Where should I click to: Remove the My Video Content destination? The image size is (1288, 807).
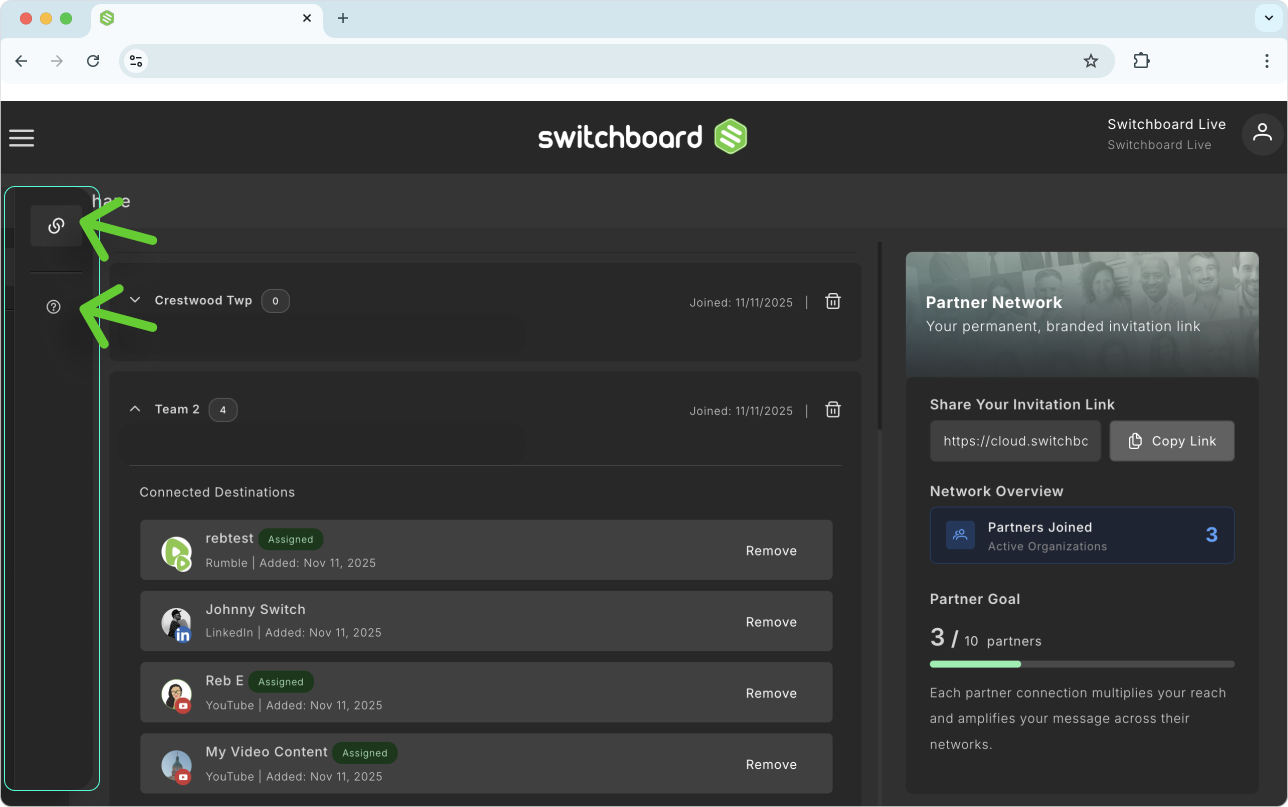coord(771,764)
